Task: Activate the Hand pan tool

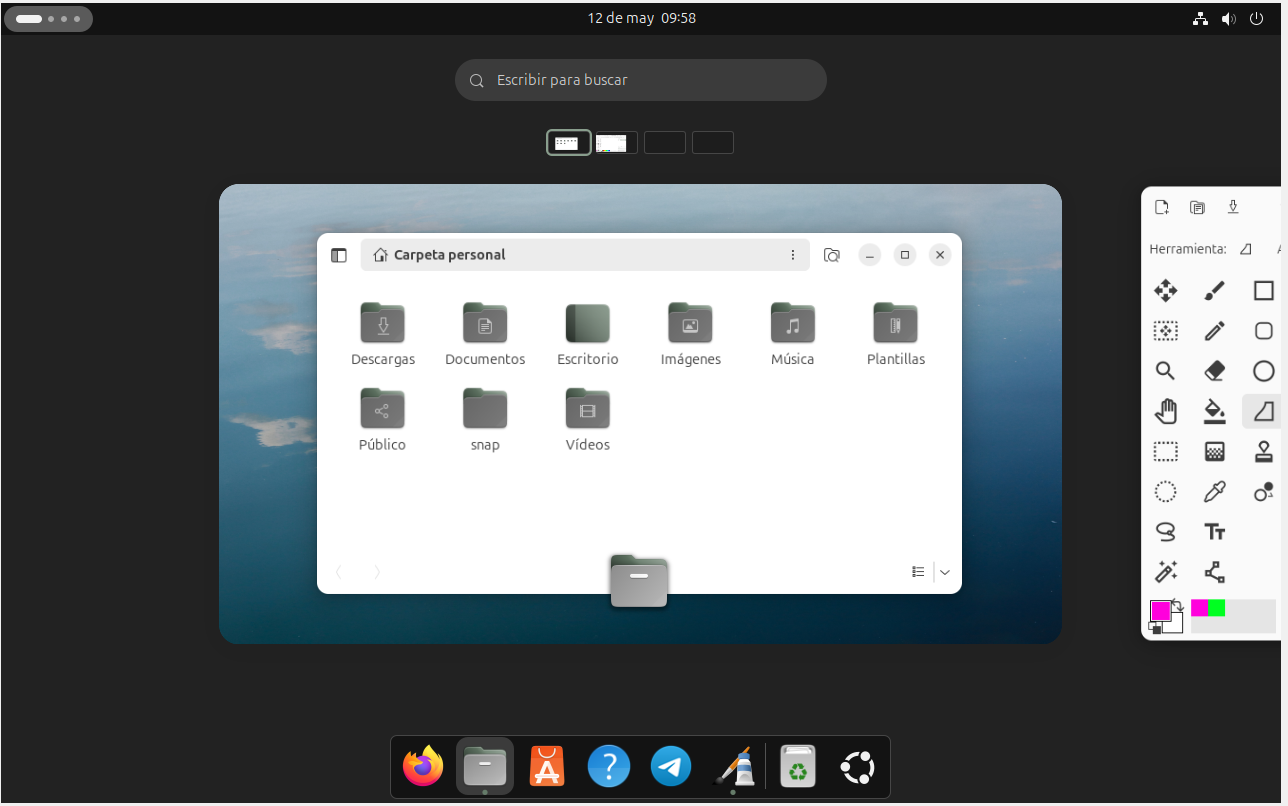Action: coord(1165,411)
